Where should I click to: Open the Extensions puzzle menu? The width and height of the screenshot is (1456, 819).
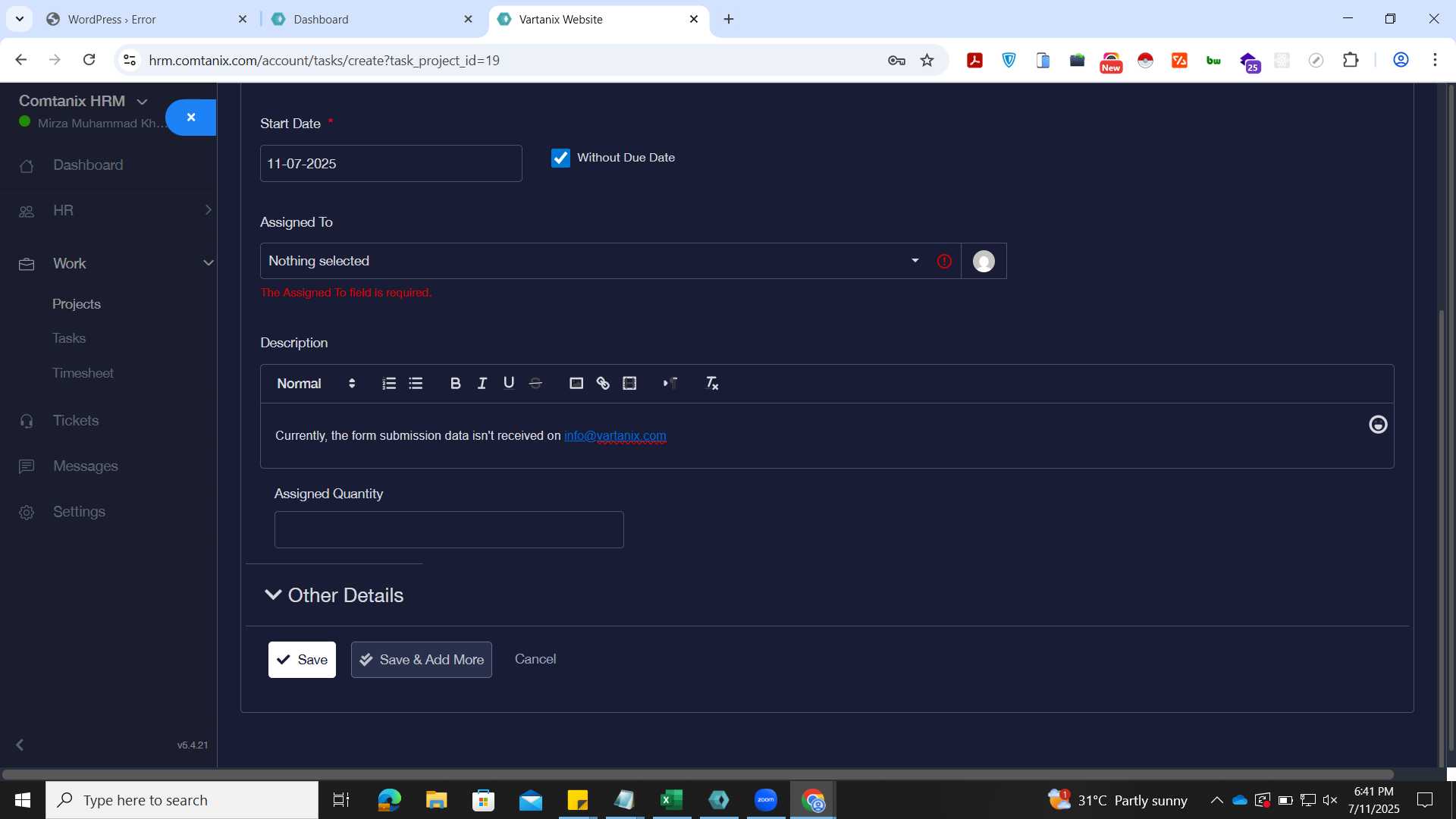tap(1351, 61)
